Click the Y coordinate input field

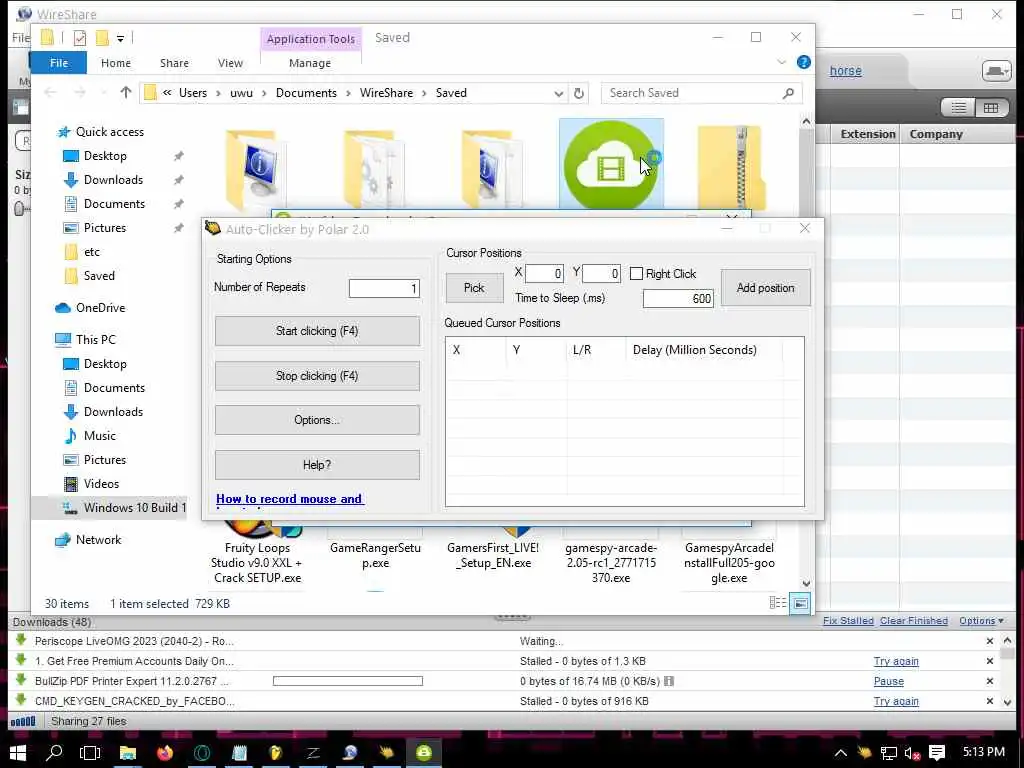[601, 274]
